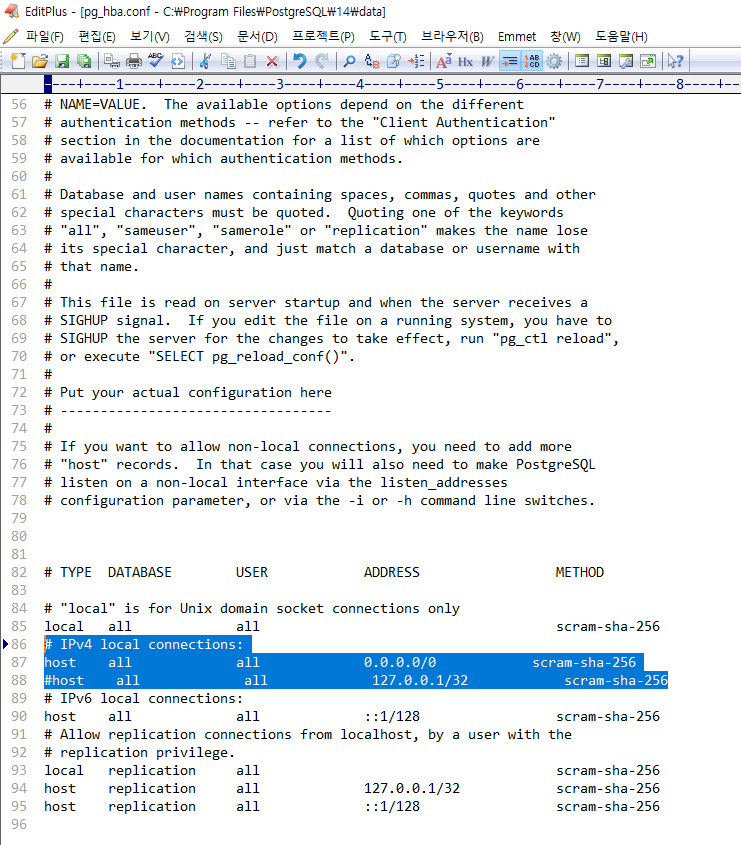The width and height of the screenshot is (741, 845).
Task: Click the Open file folder icon
Action: point(40,61)
